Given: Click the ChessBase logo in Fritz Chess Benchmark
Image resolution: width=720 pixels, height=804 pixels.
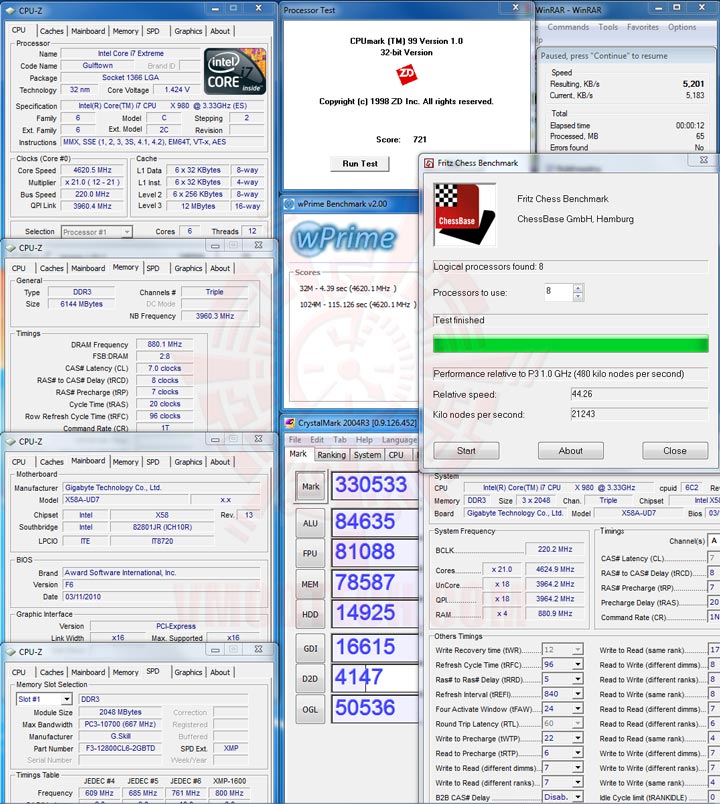Looking at the screenshot, I should 465,215.
